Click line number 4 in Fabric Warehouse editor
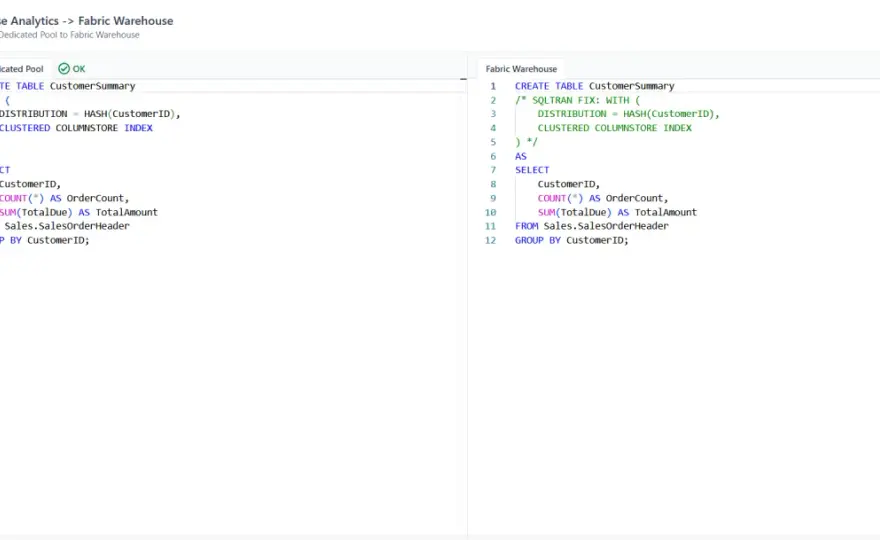 (x=493, y=128)
